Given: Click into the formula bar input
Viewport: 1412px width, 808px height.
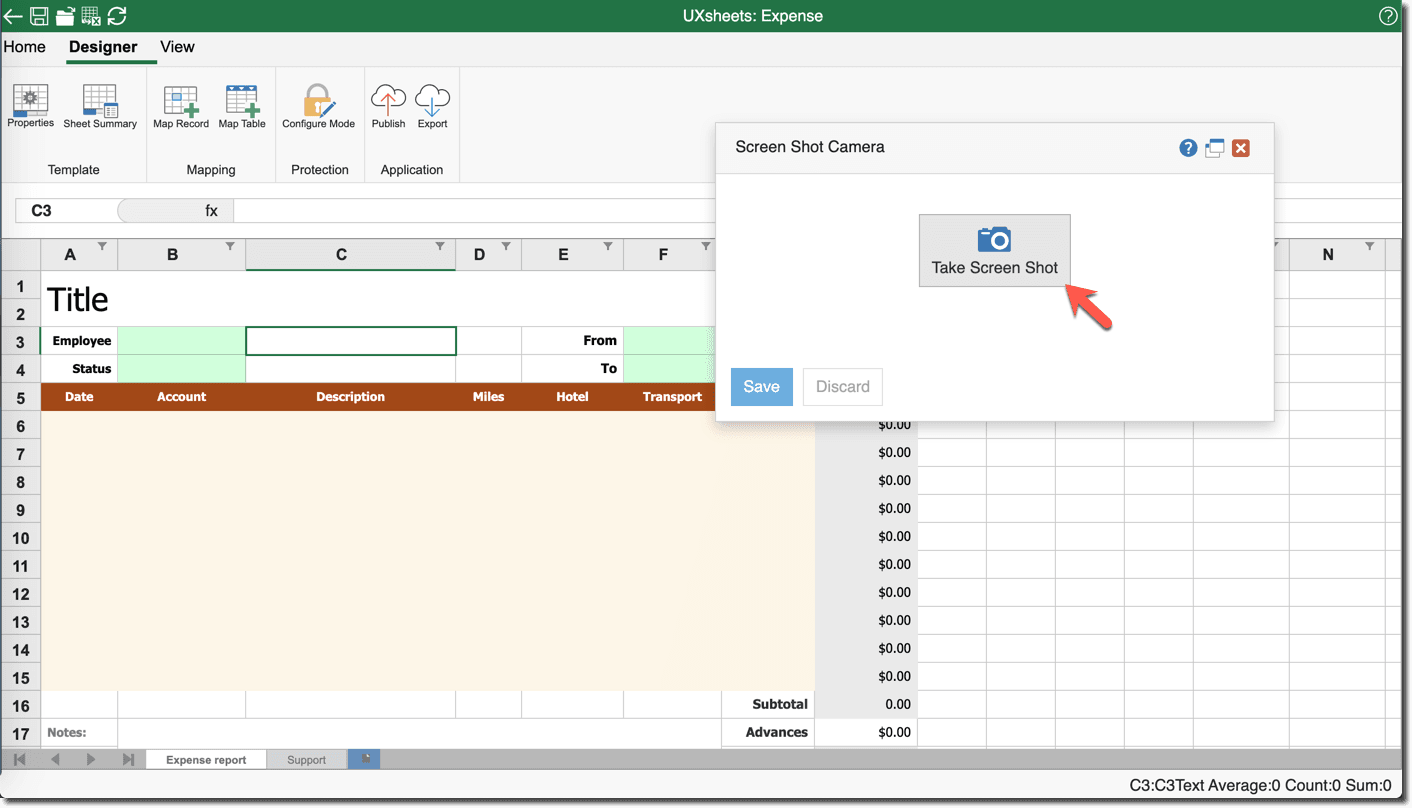Looking at the screenshot, I should click(816, 211).
